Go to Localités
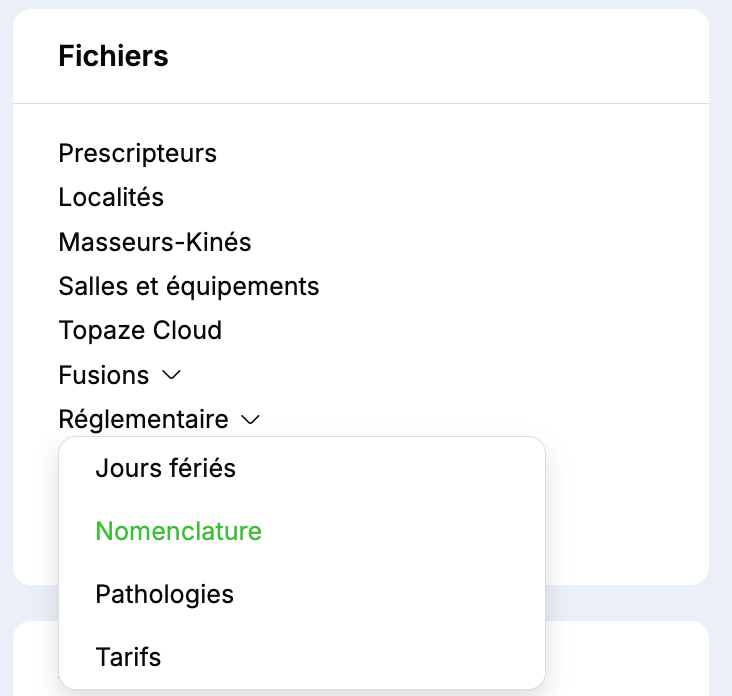This screenshot has width=732, height=696. 111,198
